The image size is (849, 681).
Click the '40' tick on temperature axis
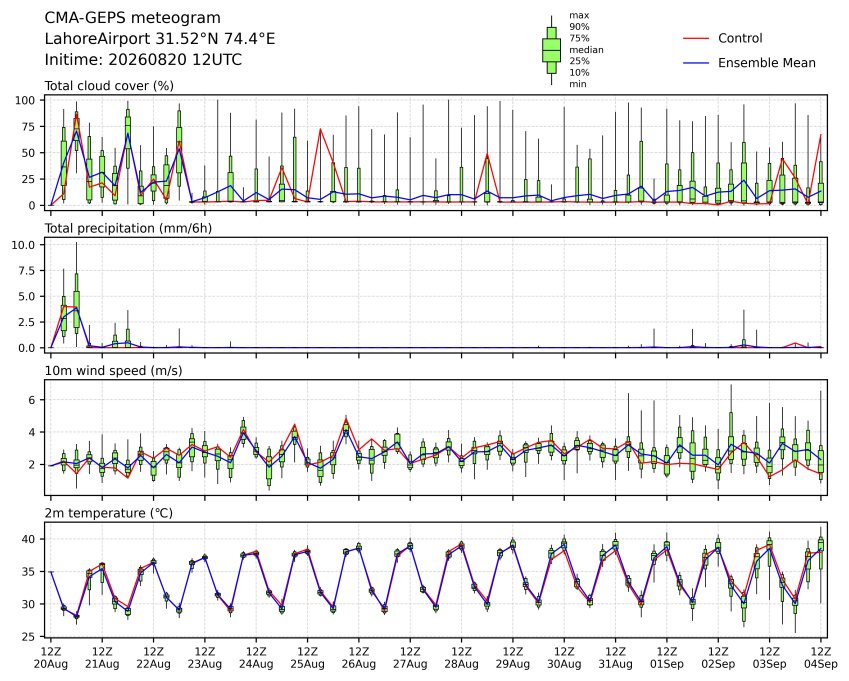[x=29, y=539]
